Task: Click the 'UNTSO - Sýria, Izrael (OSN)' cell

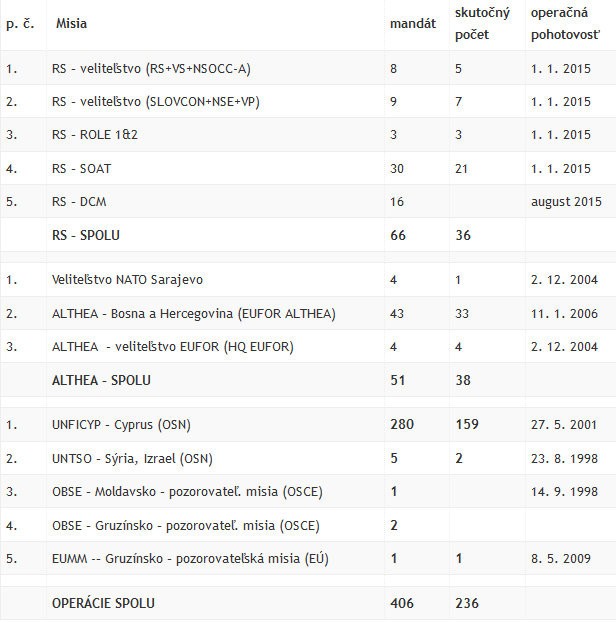Action: point(132,458)
